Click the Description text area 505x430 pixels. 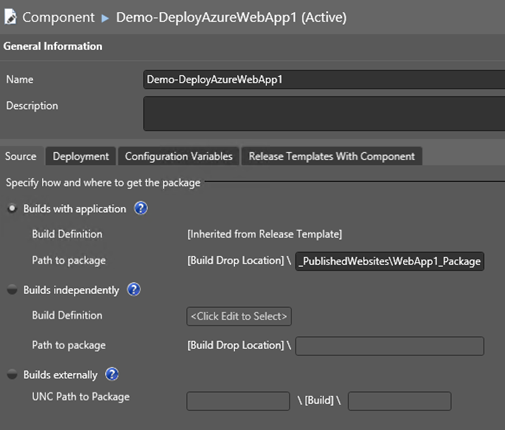324,113
